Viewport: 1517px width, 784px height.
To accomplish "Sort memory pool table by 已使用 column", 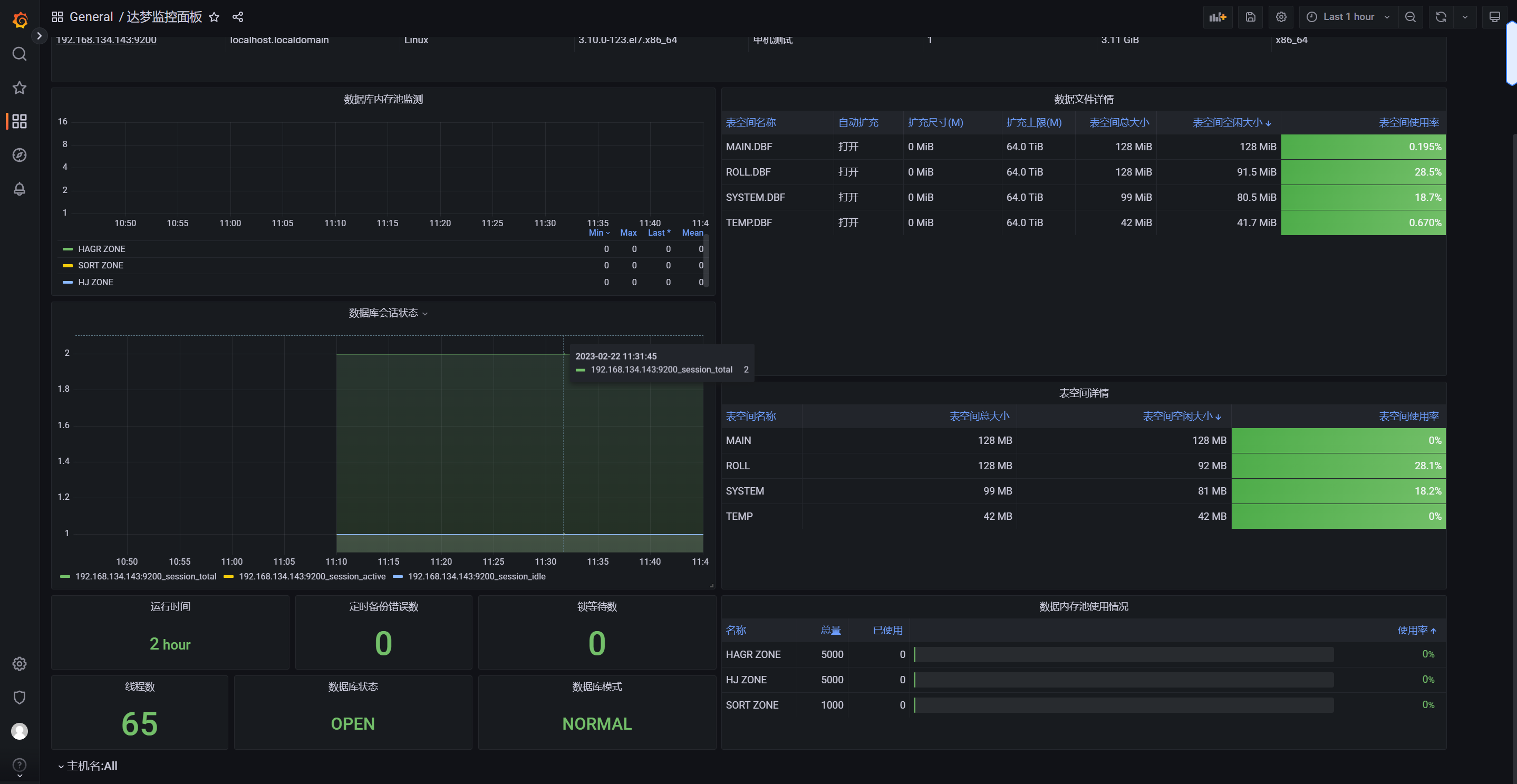I will (x=887, y=630).
